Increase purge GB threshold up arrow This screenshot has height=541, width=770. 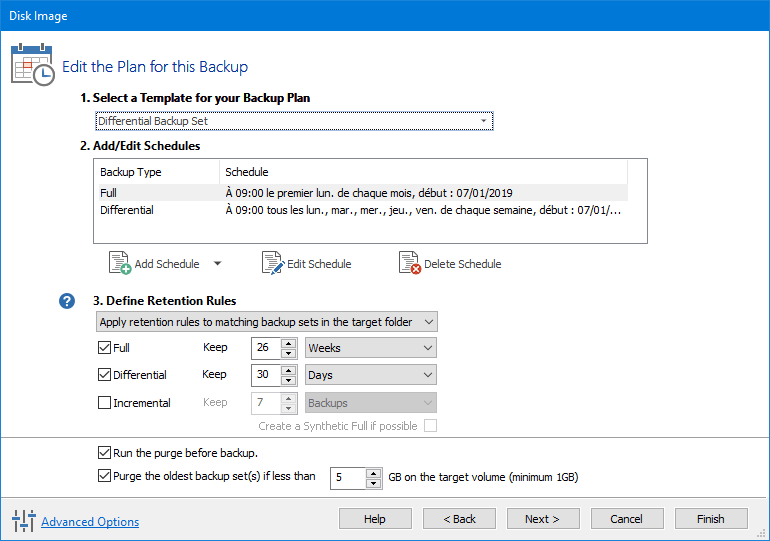[374, 473]
